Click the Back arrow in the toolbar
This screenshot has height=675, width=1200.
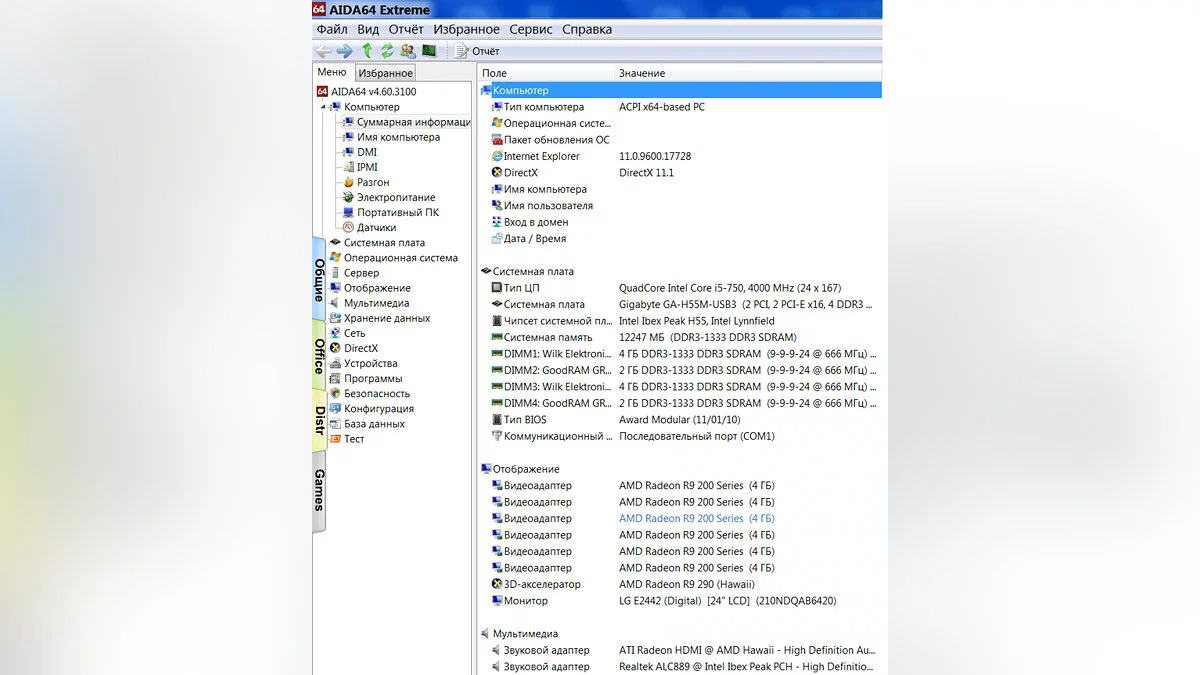click(x=323, y=51)
